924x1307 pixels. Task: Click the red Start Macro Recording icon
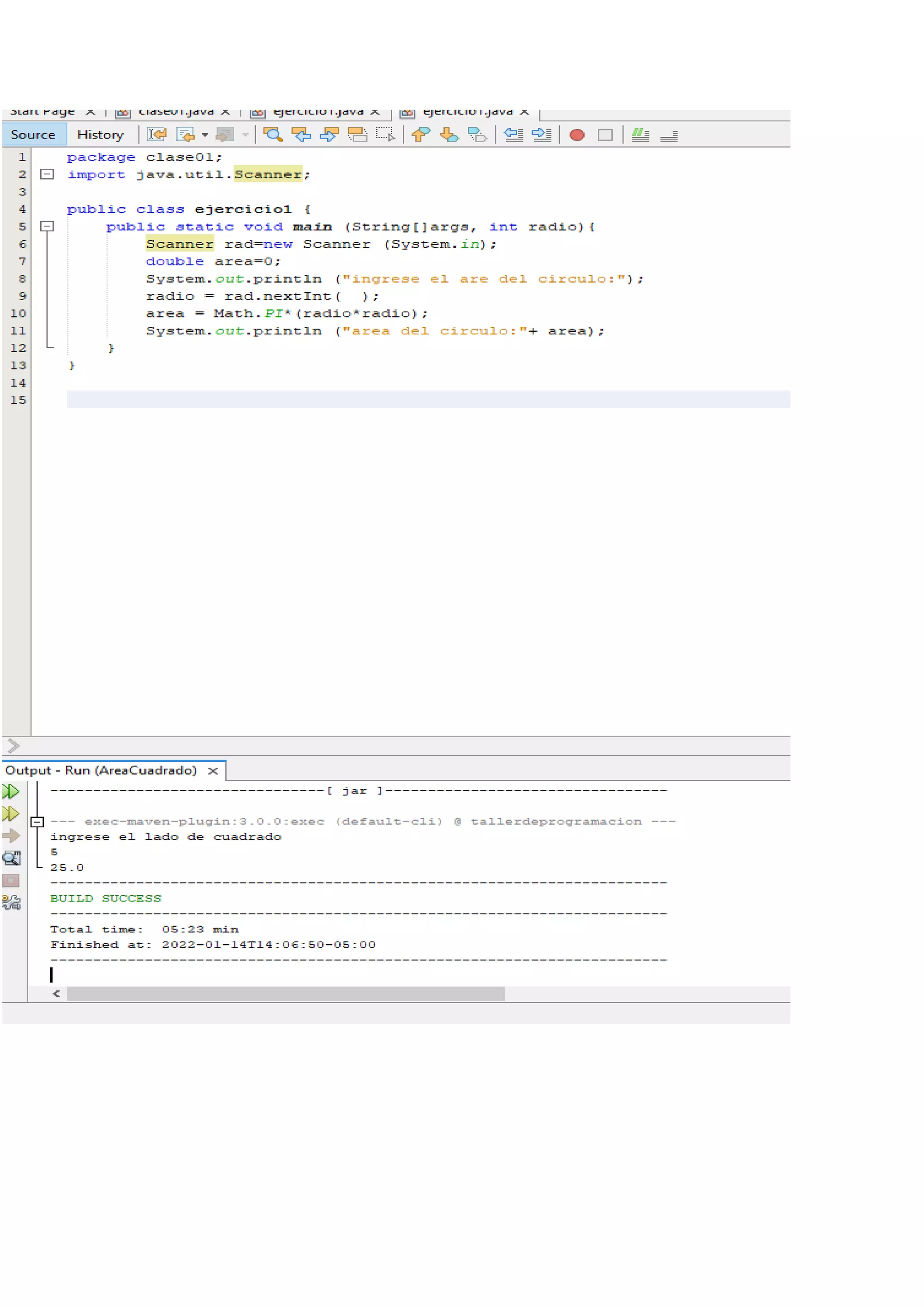577,135
